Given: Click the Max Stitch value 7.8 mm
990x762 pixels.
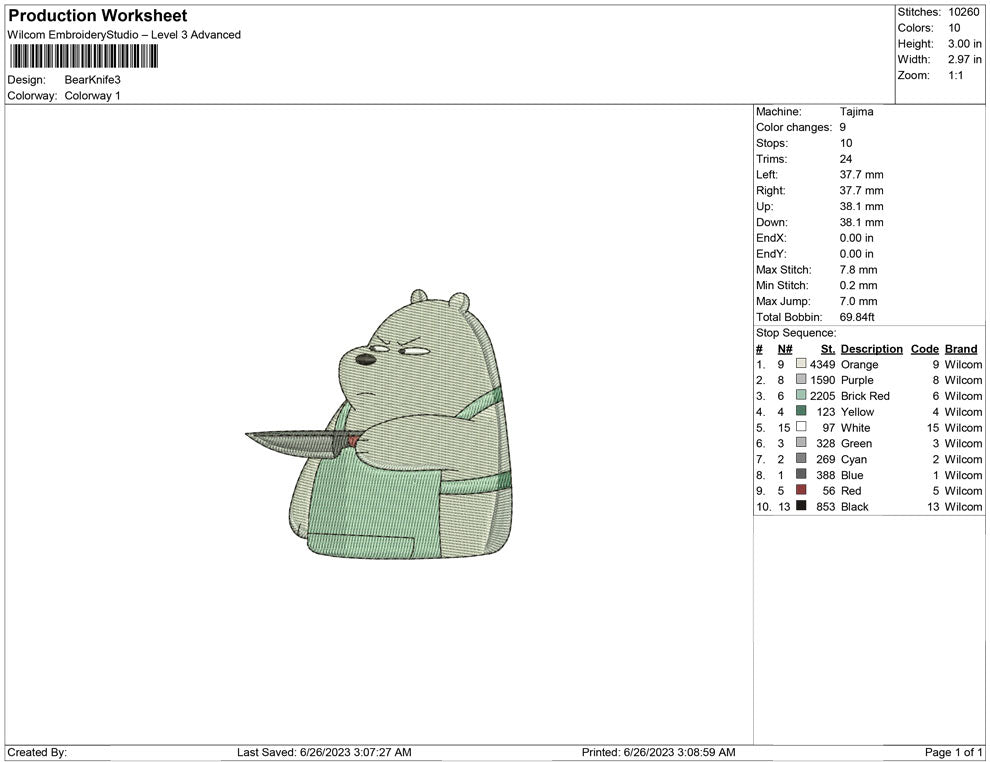Looking at the screenshot, I should 859,270.
